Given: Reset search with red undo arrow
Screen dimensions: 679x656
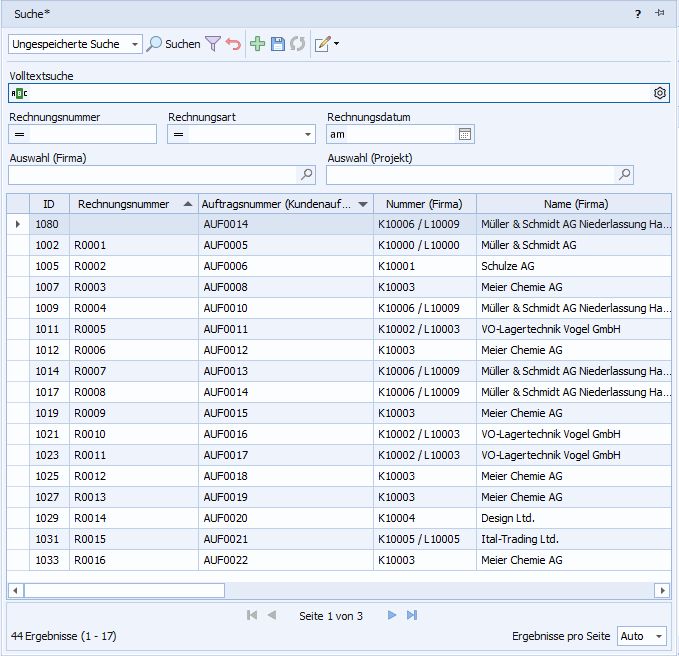Looking at the screenshot, I should (233, 44).
